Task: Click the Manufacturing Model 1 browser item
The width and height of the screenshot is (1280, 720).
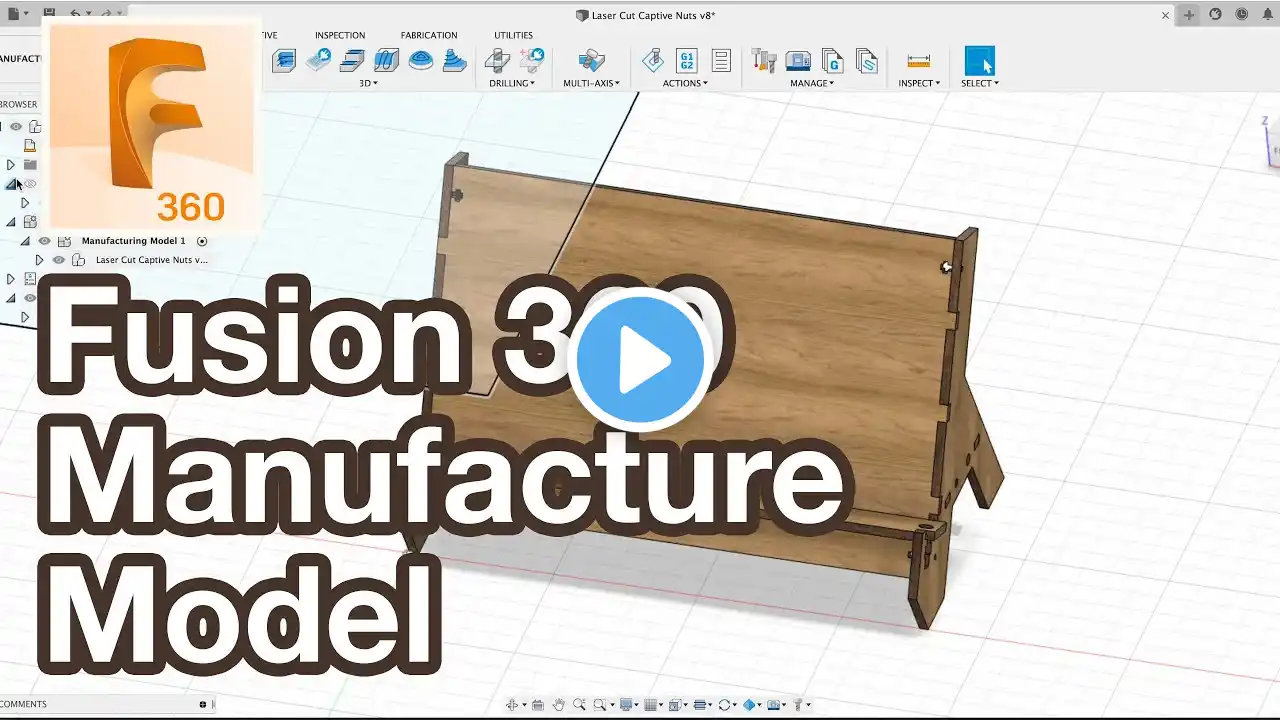Action: pos(133,241)
